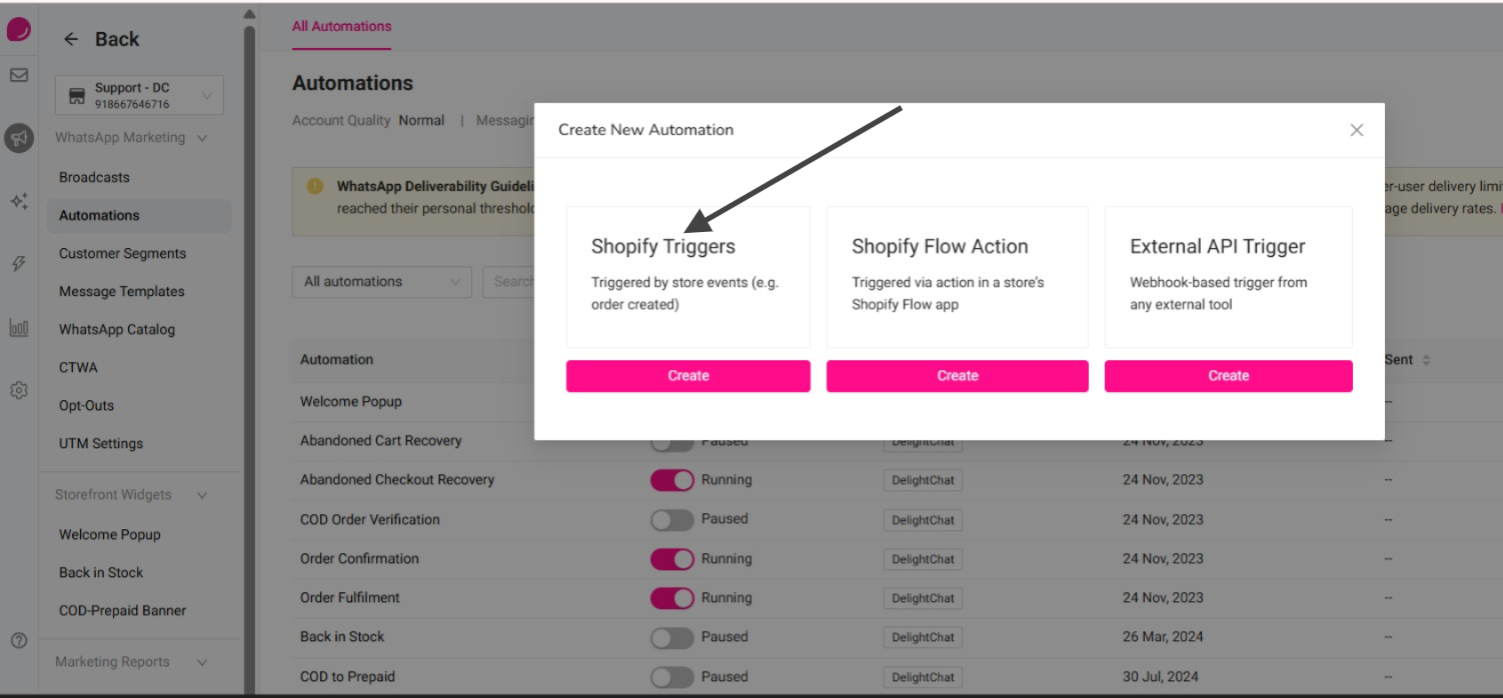1503x698 pixels.
Task: Open the inbox mail icon
Action: pos(19,75)
